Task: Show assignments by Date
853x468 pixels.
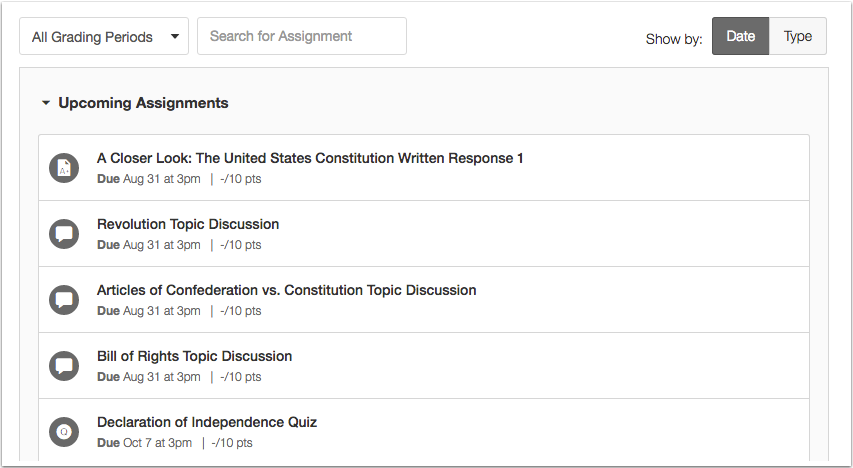Action: click(740, 36)
